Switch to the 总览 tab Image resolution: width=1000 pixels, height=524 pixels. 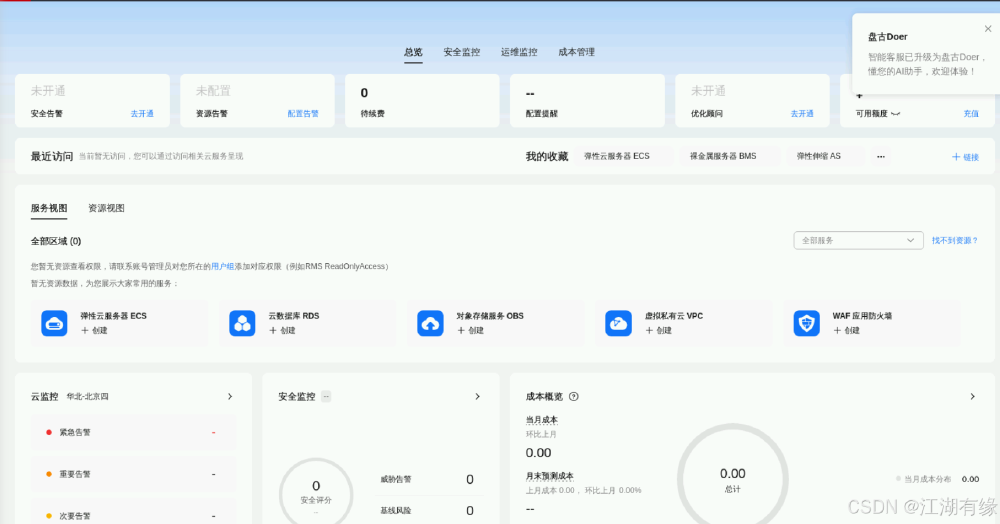tap(413, 52)
